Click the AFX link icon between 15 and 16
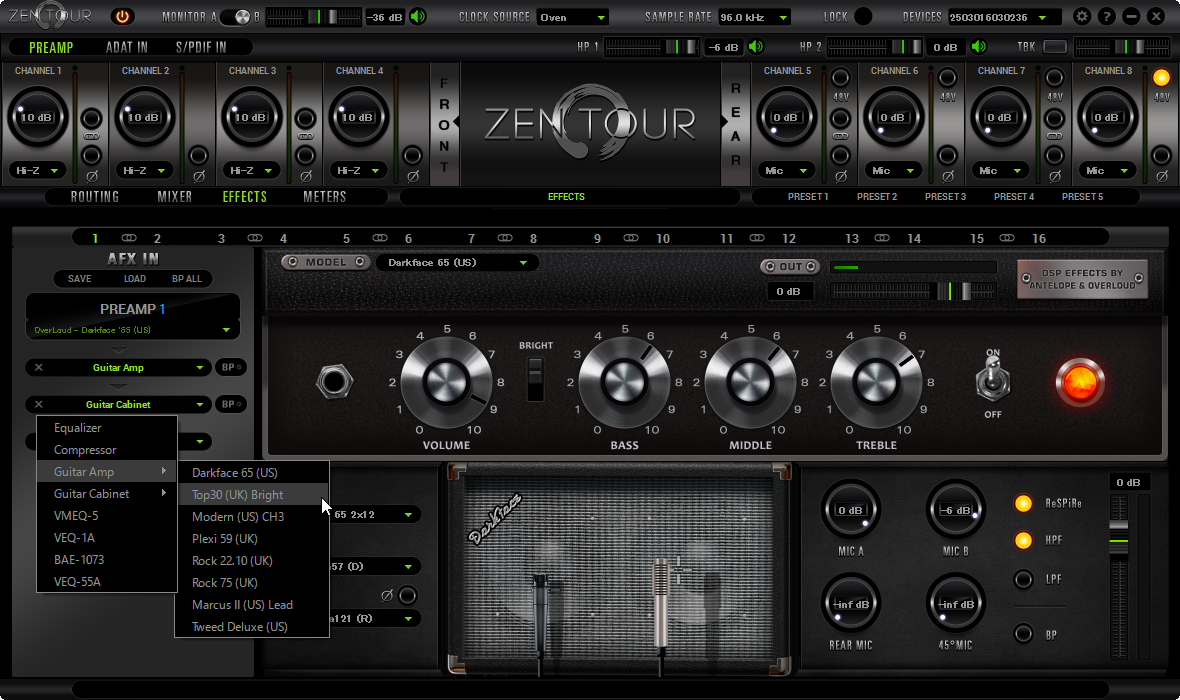This screenshot has width=1180, height=700. point(1007,238)
